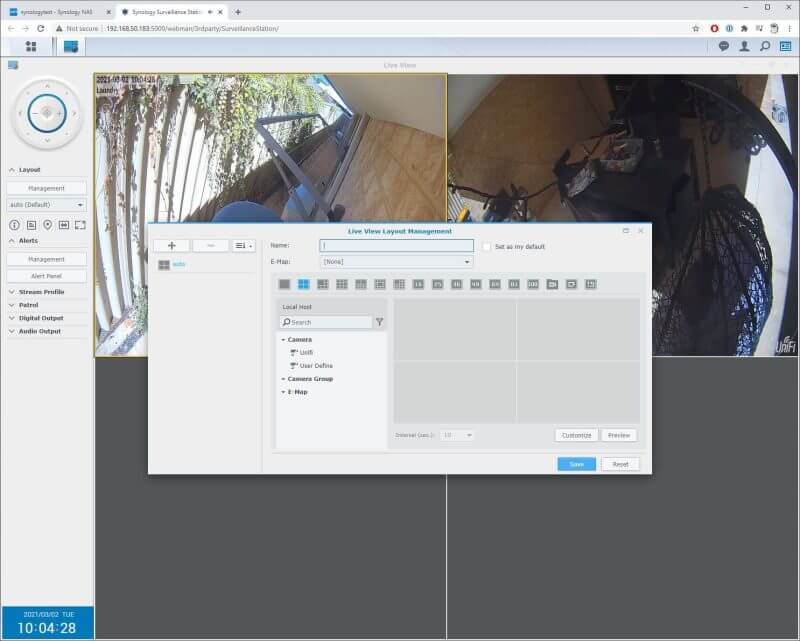The height and width of the screenshot is (641, 800).
Task: Expand the Stream Profile section
Action: click(40, 291)
